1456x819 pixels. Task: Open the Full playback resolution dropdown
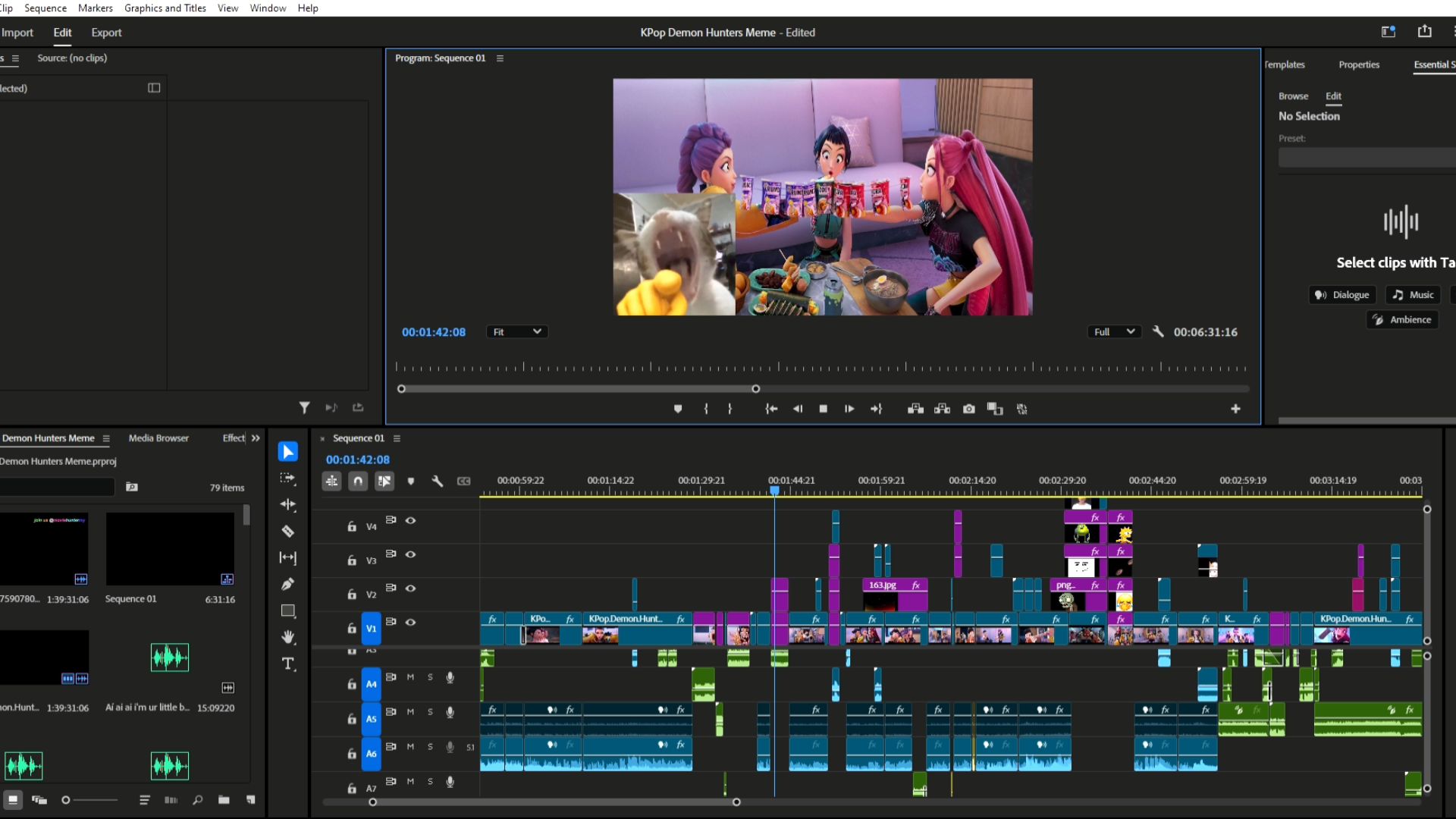[x=1114, y=331]
